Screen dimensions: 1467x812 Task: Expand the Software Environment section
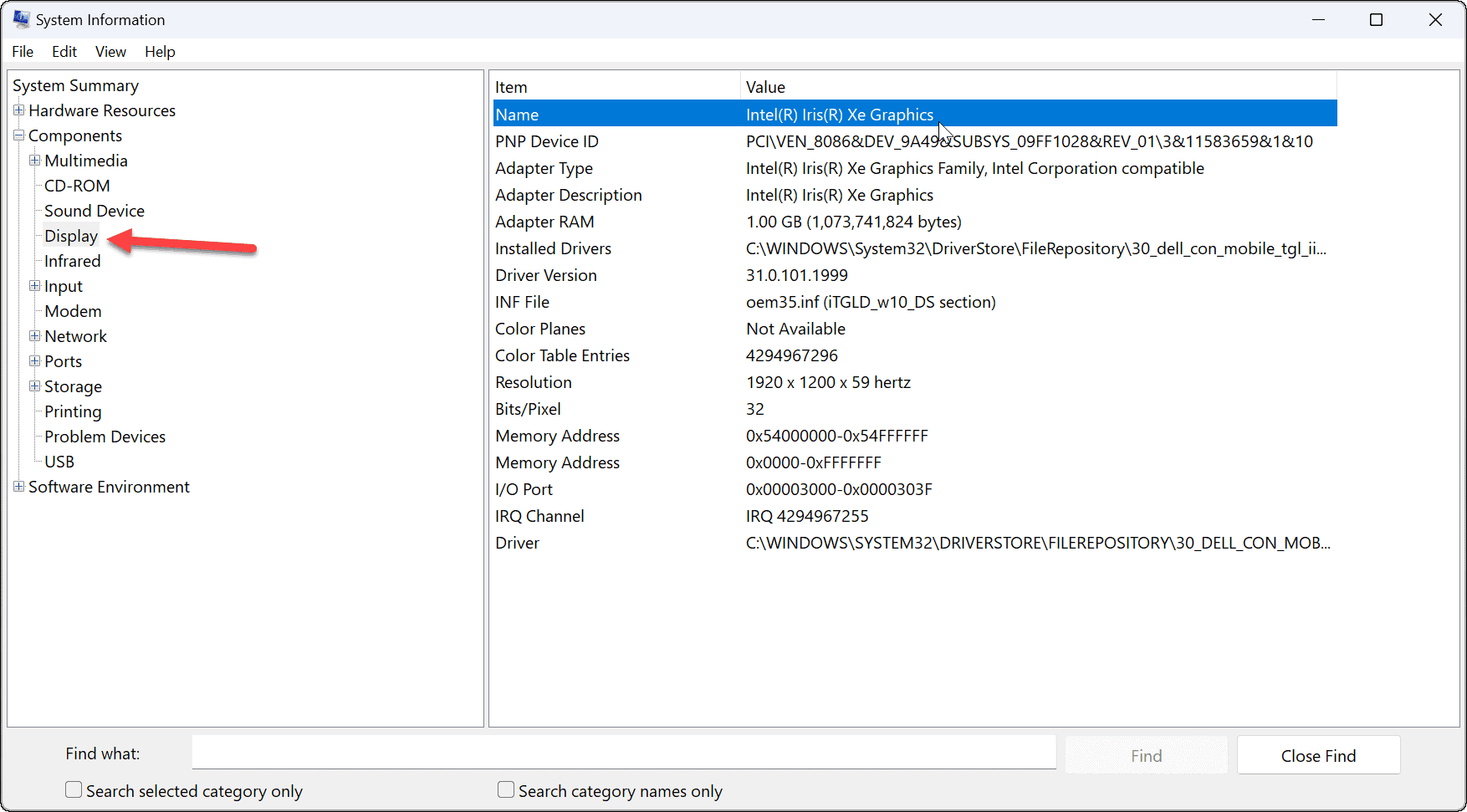click(x=18, y=486)
